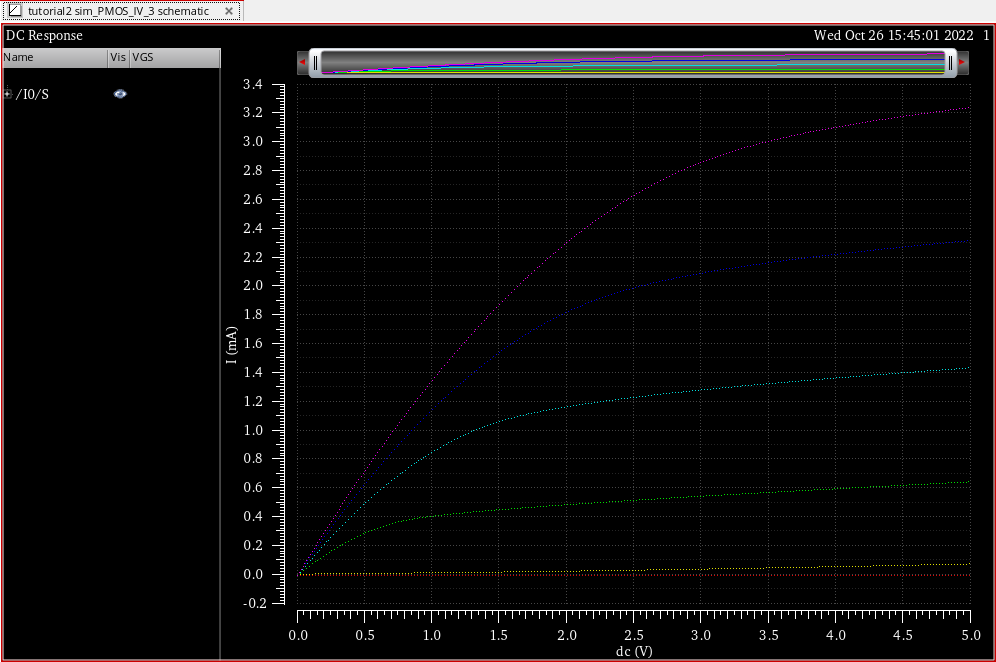Click the 2.0 y-axis tick label
Image resolution: width=996 pixels, height=662 pixels.
click(253, 285)
